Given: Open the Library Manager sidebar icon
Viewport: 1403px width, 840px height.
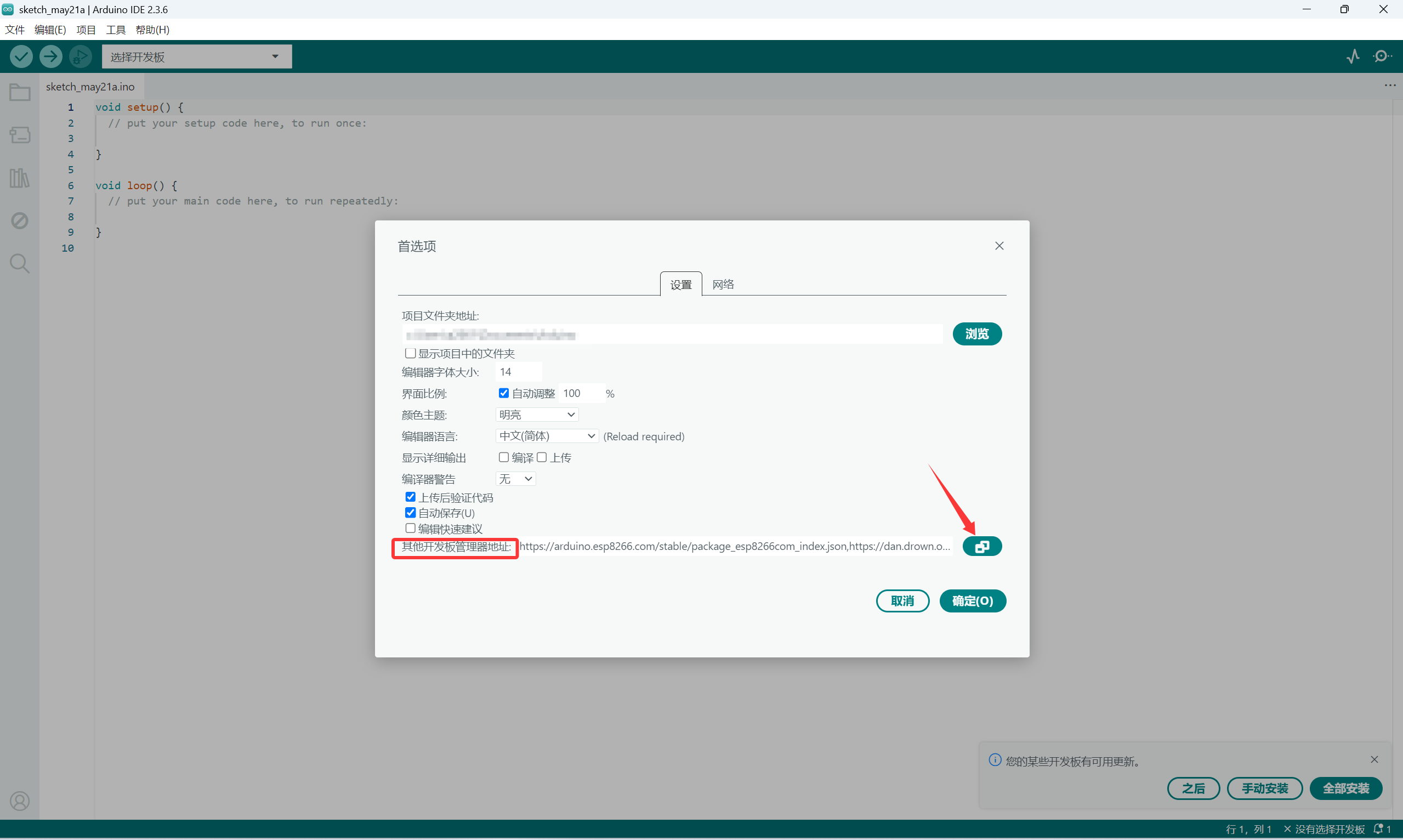Looking at the screenshot, I should [x=20, y=178].
